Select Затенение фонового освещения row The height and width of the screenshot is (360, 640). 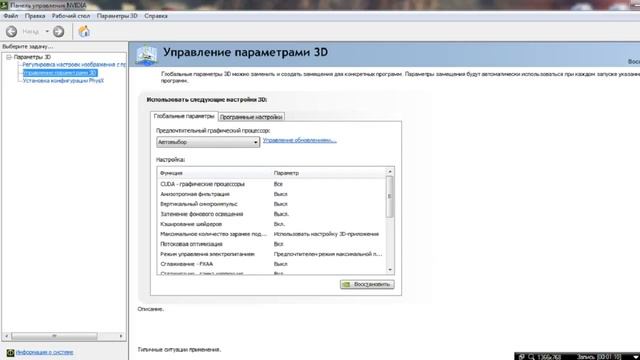click(271, 214)
